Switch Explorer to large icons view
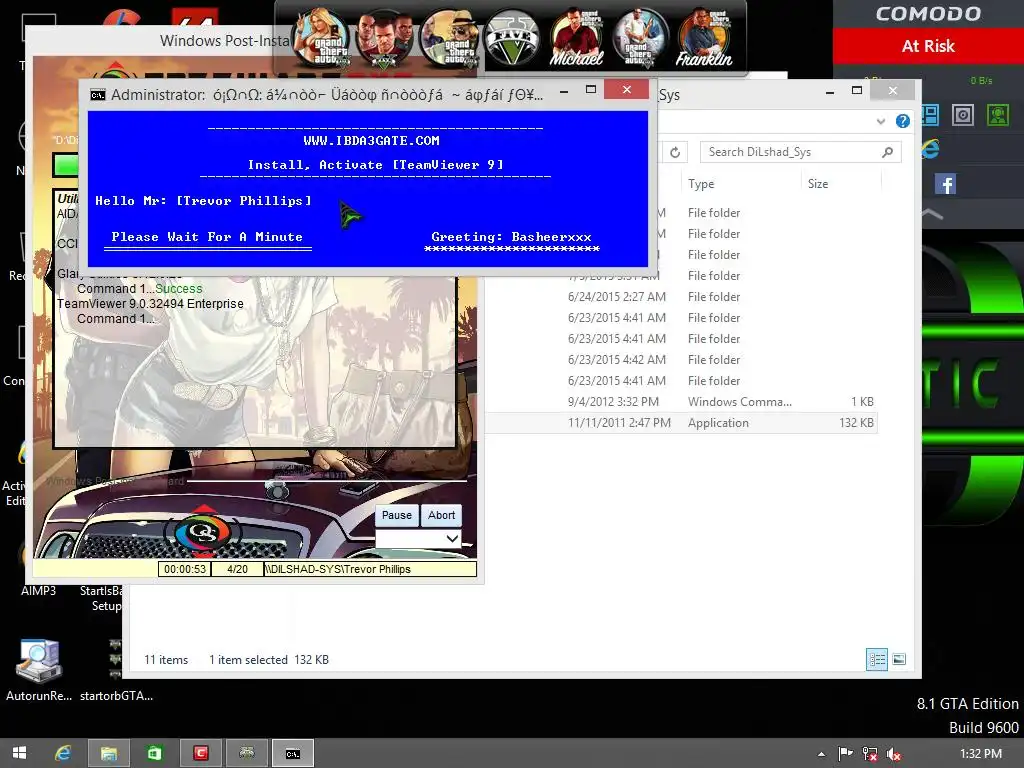The image size is (1024, 768). pos(899,660)
